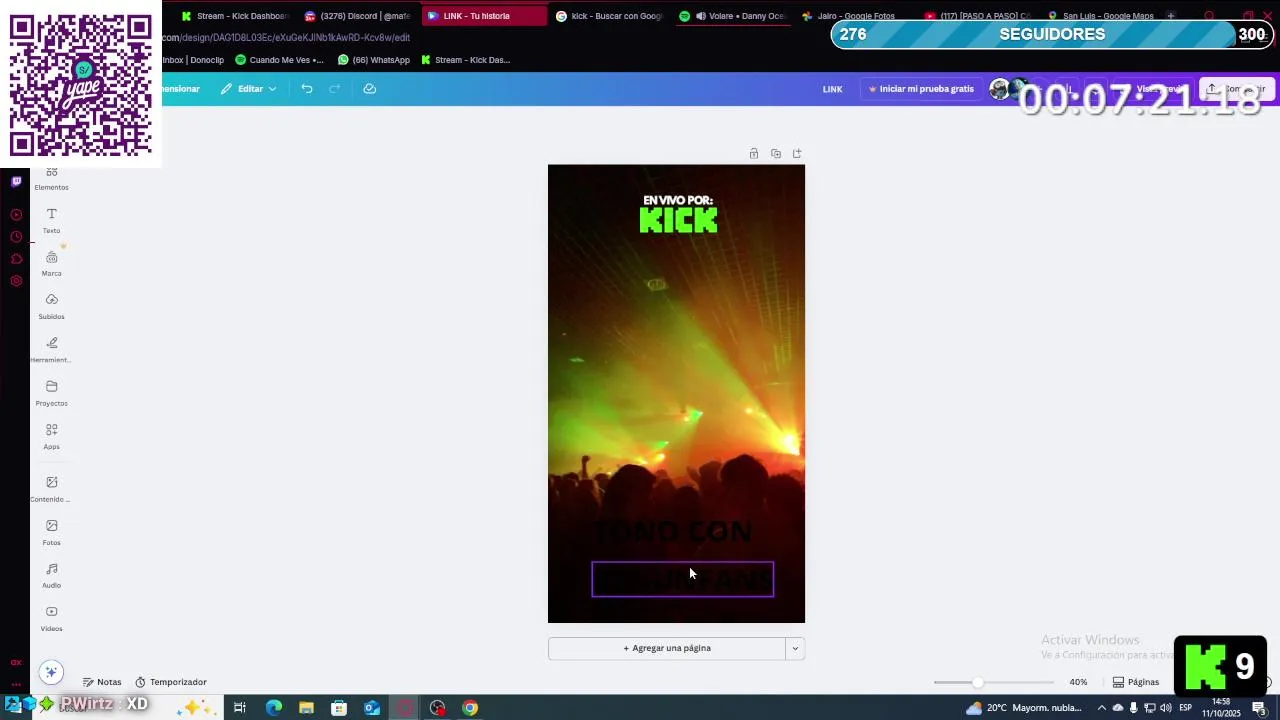
Task: Open the Fotos panel
Action: pos(51,532)
